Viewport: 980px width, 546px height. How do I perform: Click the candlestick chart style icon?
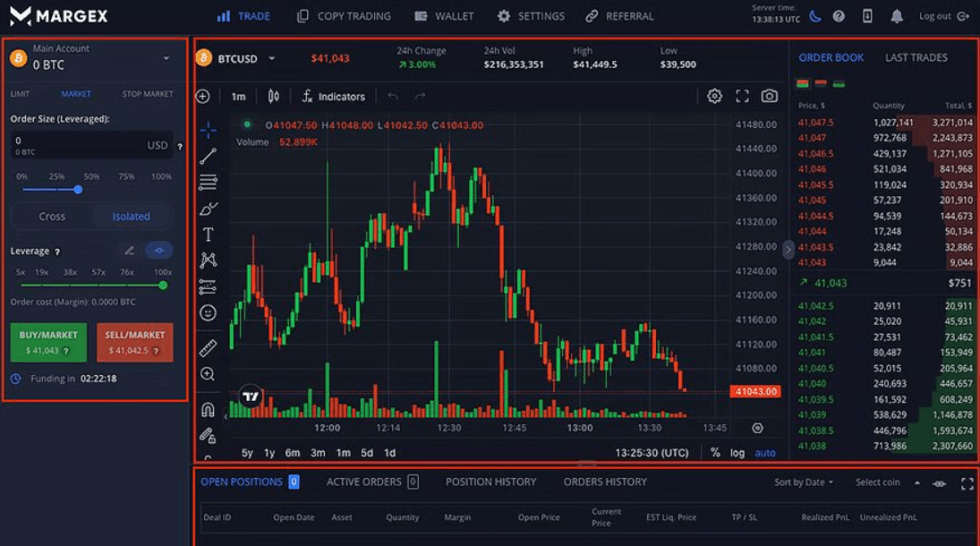point(273,96)
